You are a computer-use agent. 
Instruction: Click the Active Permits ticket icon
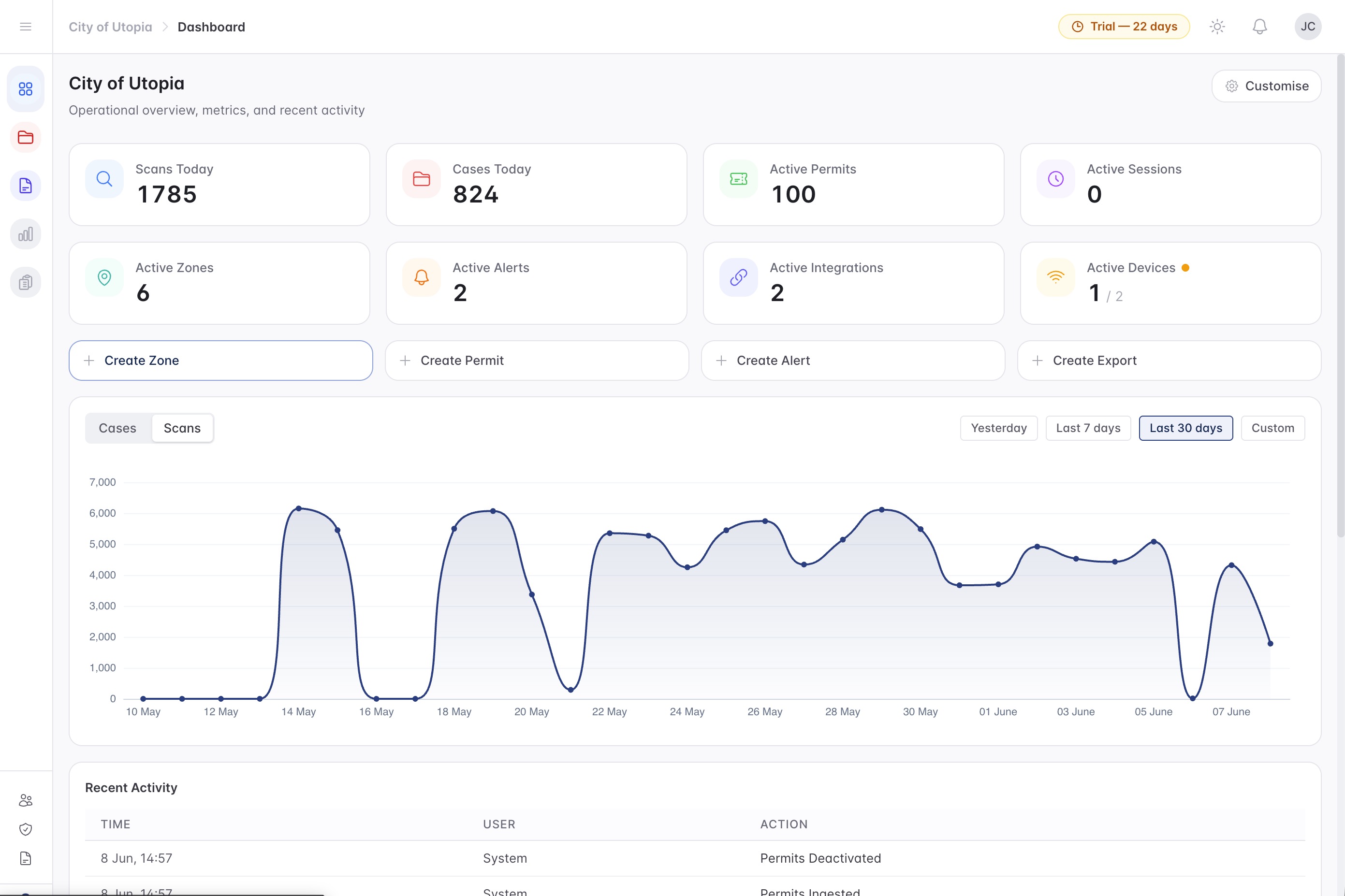pyautogui.click(x=739, y=179)
